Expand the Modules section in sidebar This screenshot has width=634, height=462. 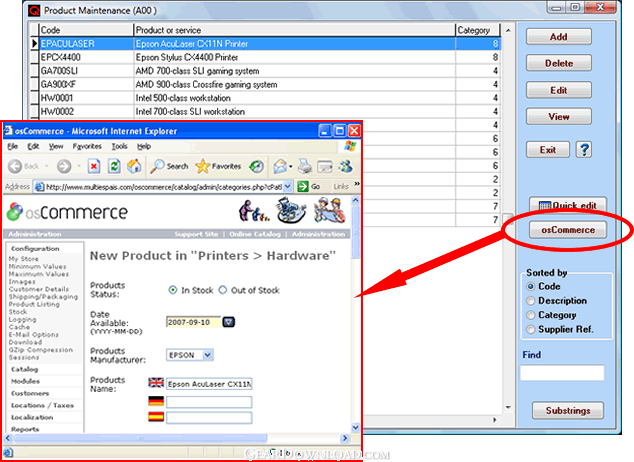25,381
